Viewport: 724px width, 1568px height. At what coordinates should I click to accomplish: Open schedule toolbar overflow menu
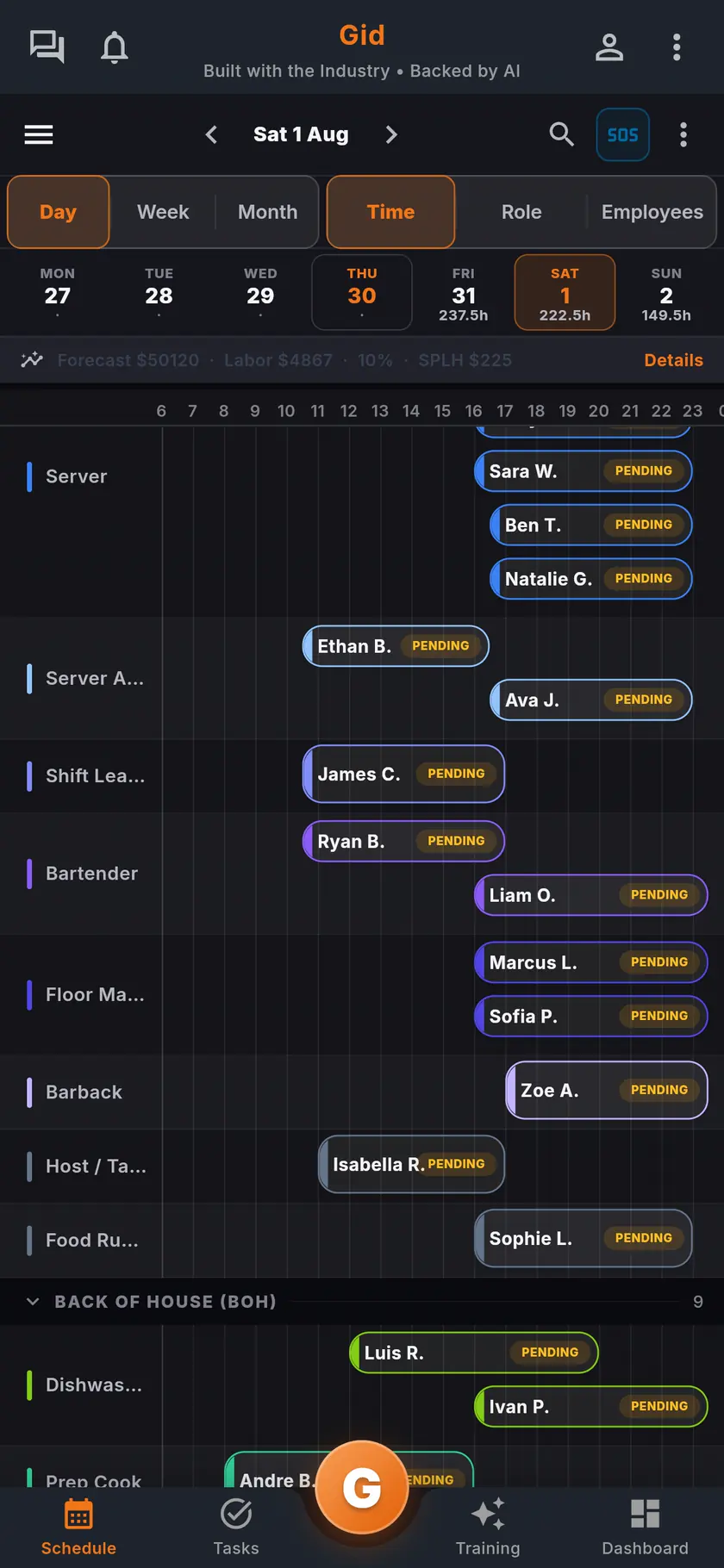(x=683, y=134)
